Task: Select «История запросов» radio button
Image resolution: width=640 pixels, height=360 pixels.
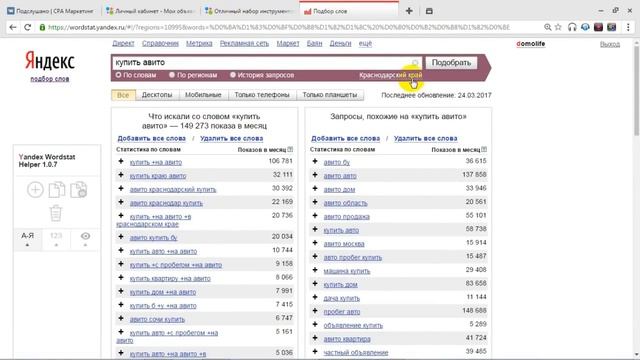Action: click(x=233, y=75)
